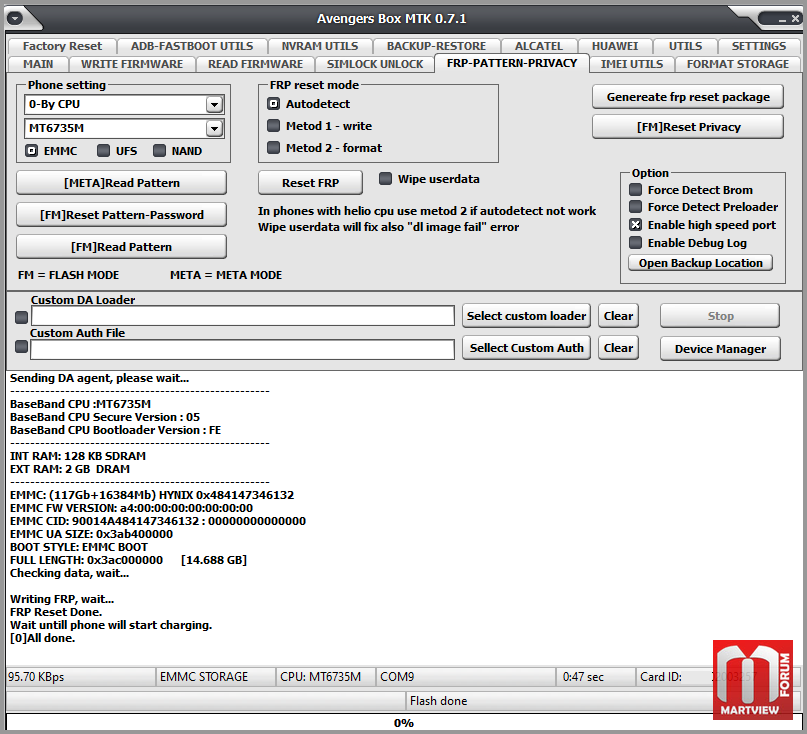Image resolution: width=807 pixels, height=734 pixels.
Task: Clear the Custom Auth File path
Action: click(618, 348)
